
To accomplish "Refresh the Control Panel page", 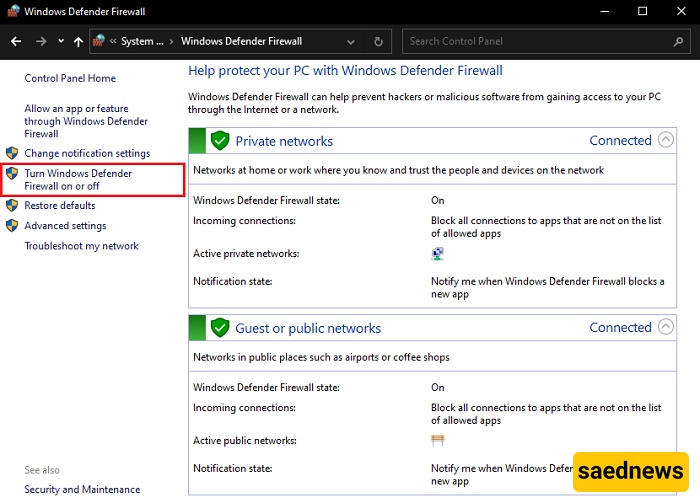I will (379, 42).
